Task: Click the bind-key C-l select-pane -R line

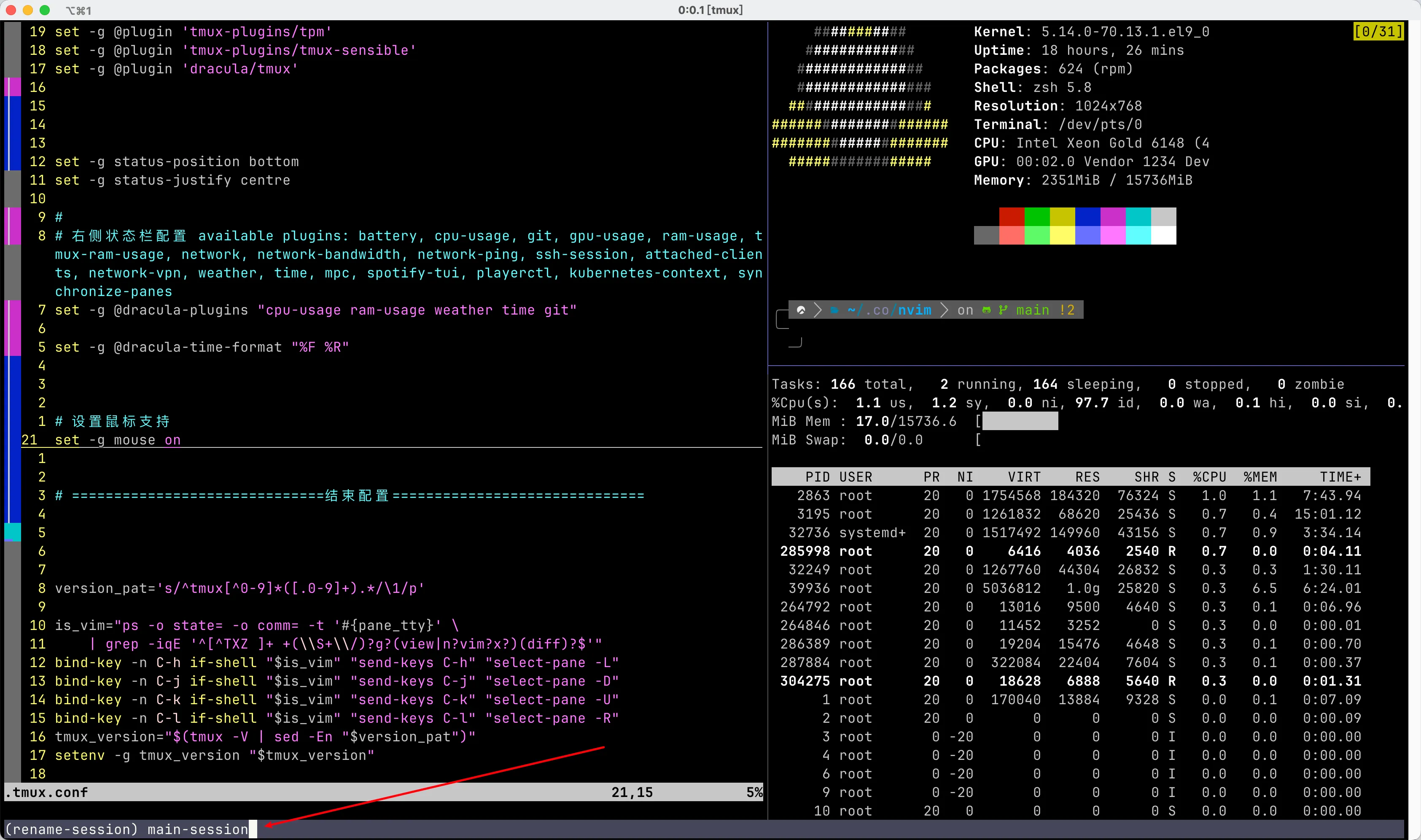Action: [x=337, y=718]
